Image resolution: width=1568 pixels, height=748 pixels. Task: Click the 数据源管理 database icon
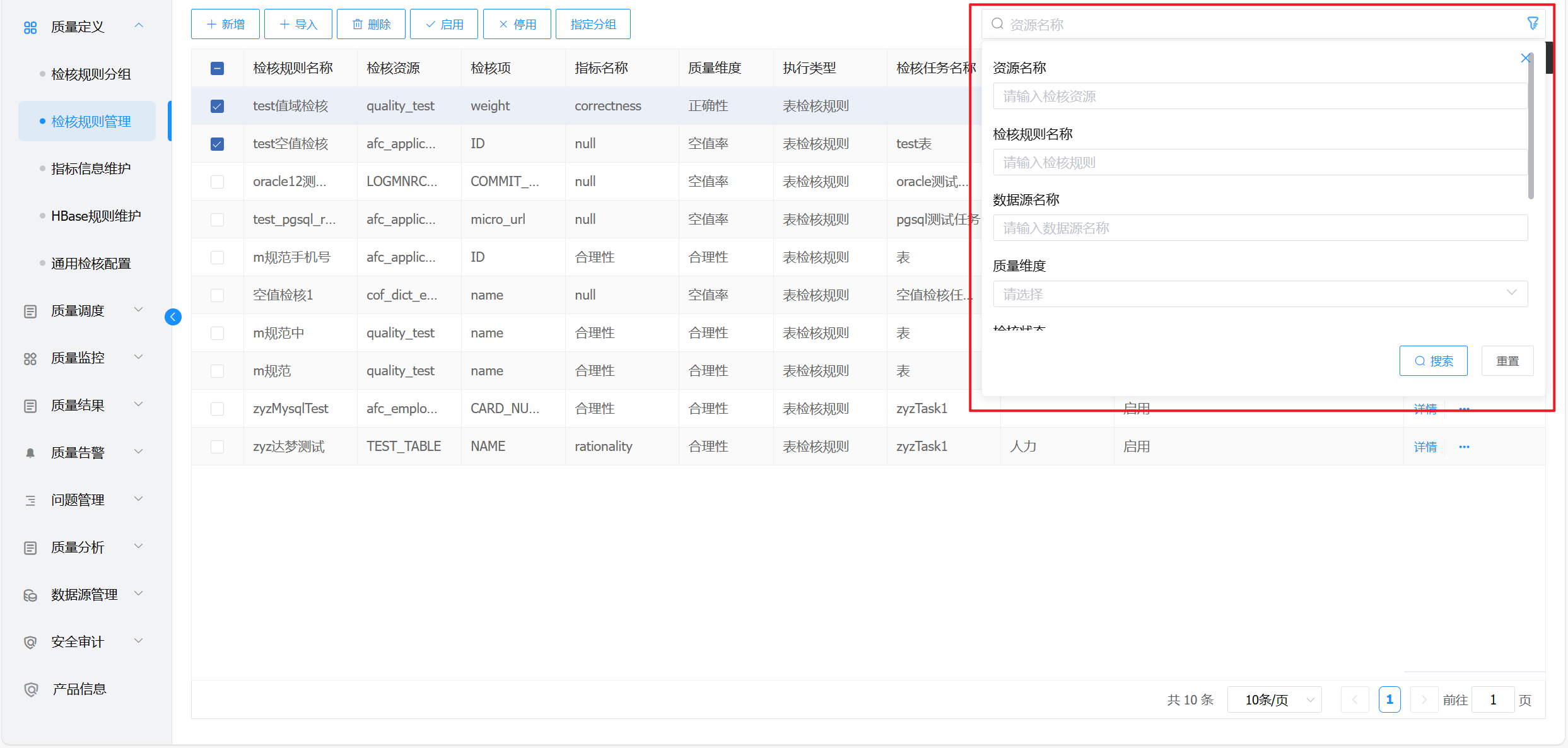30,595
